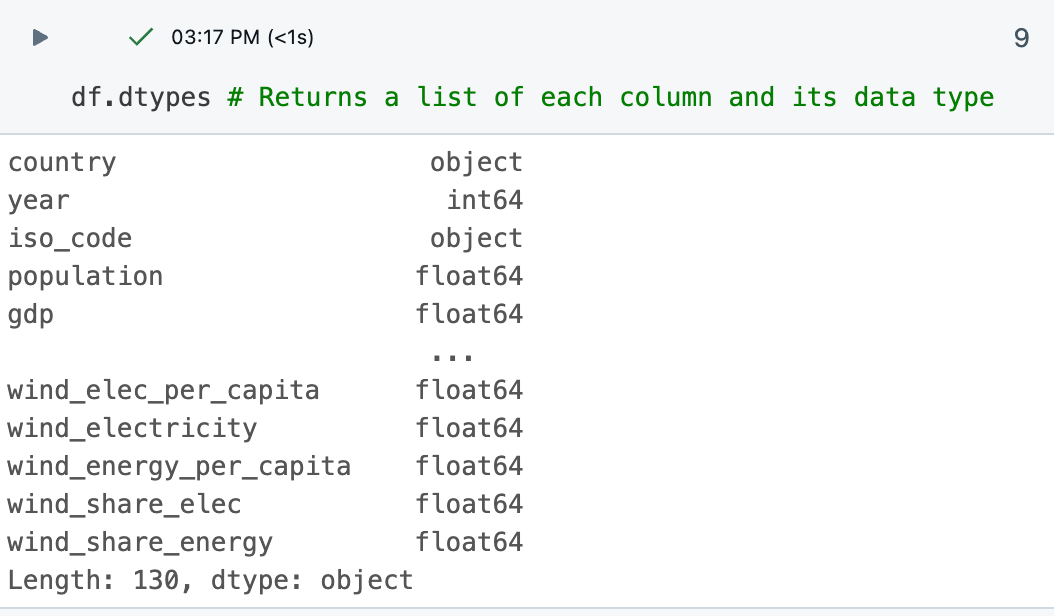1054x616 pixels.
Task: Click the "population" output row
Action: pyautogui.click(x=85, y=276)
